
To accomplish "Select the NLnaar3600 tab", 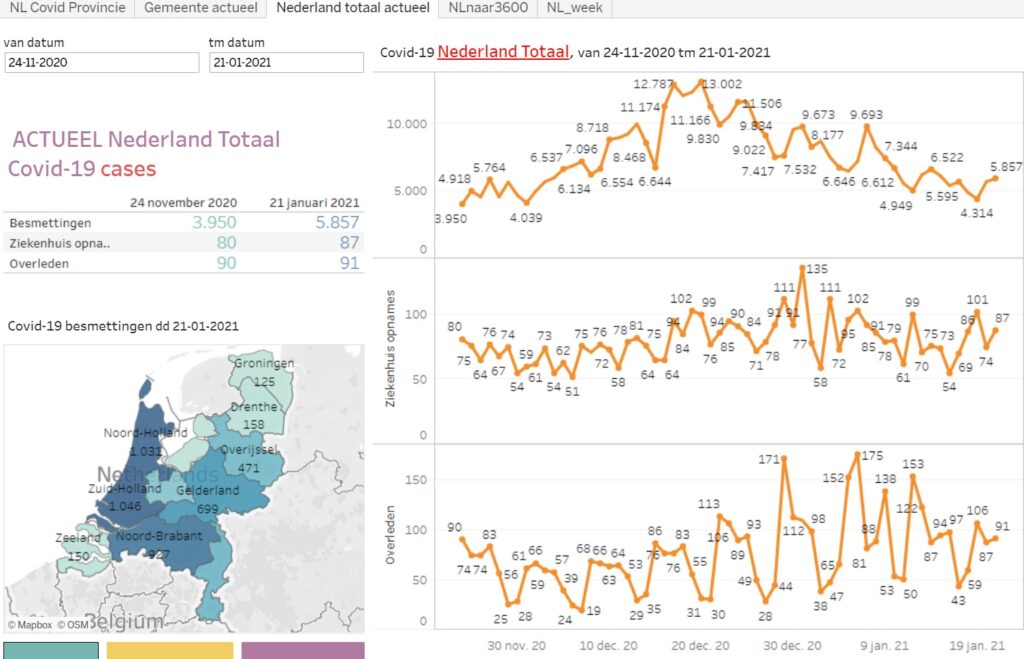I will coord(488,8).
